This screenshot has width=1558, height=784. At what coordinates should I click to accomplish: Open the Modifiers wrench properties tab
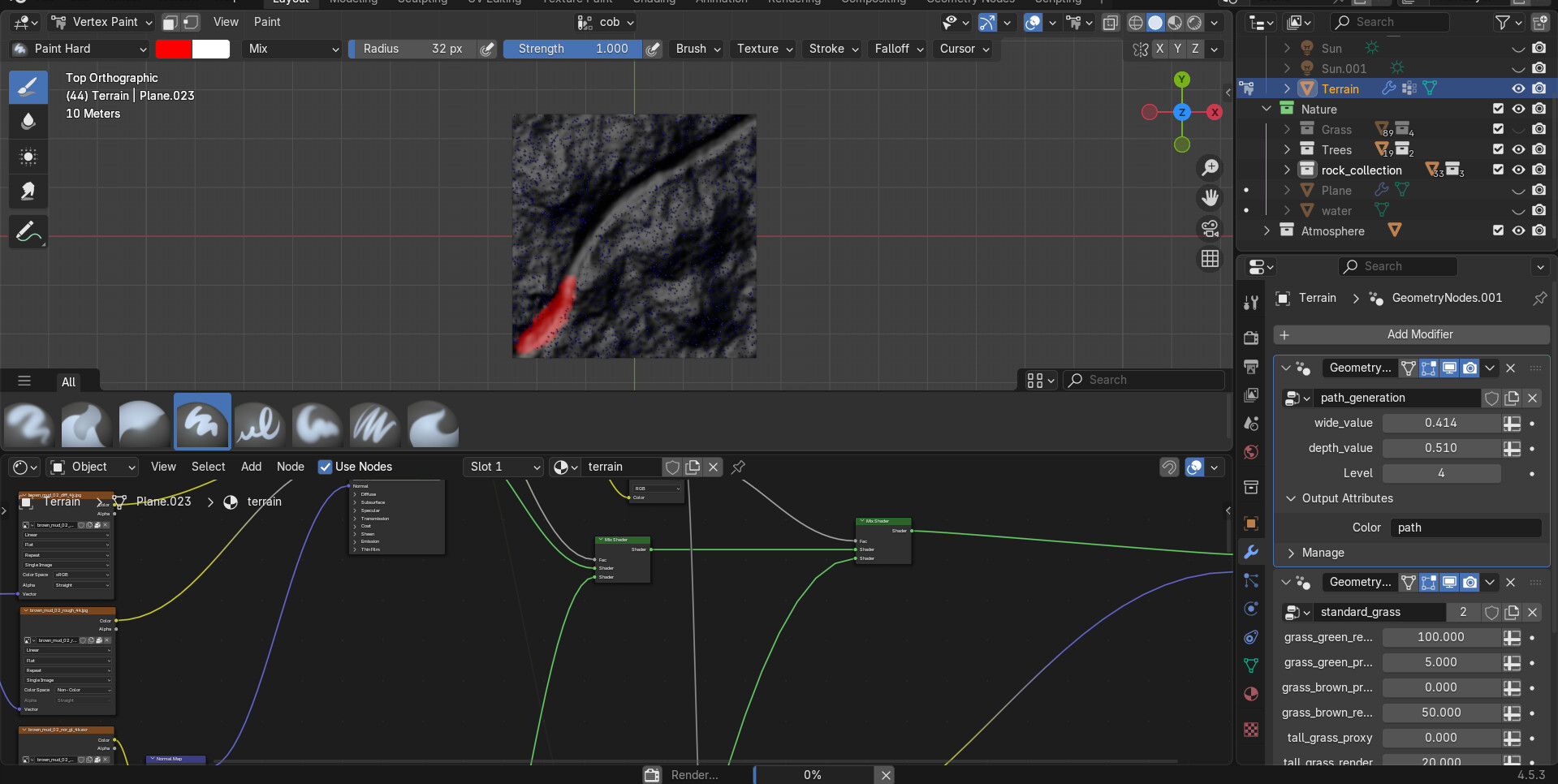[x=1251, y=553]
